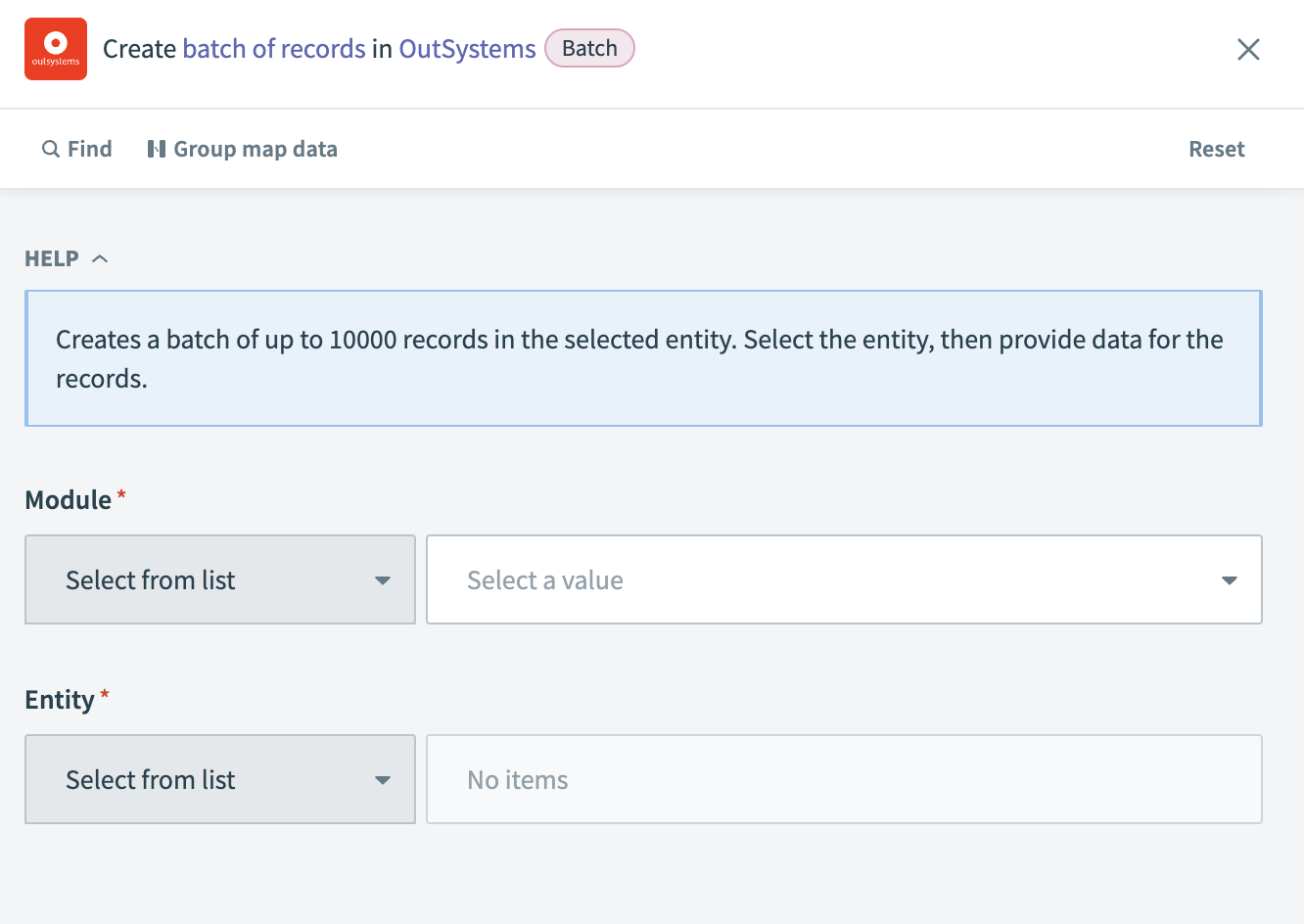Viewport: 1304px width, 924px height.
Task: Collapse the HELP section using its chevron
Action: tap(100, 257)
